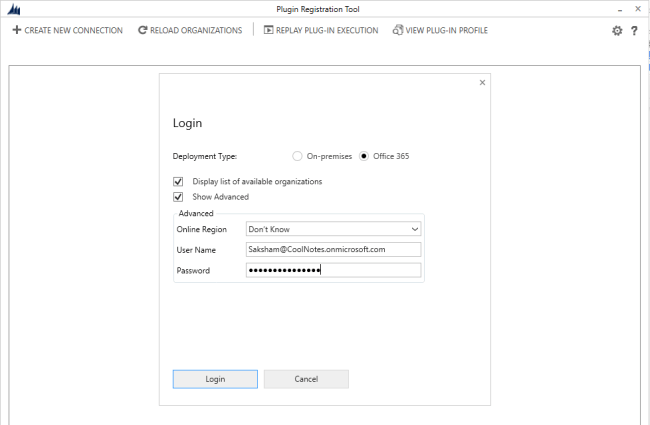Click the Online Region label
The image size is (650, 425).
coord(201,229)
